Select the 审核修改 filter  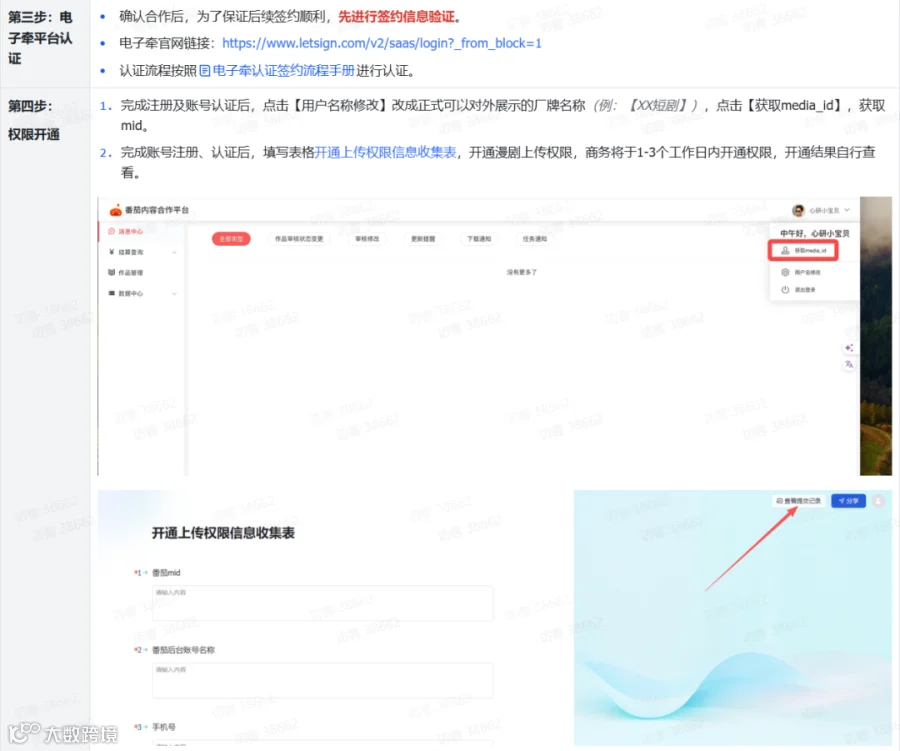click(367, 239)
